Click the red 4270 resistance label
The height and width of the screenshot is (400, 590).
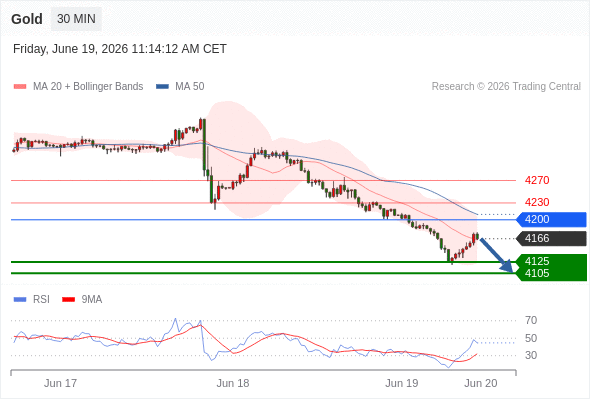tap(537, 180)
